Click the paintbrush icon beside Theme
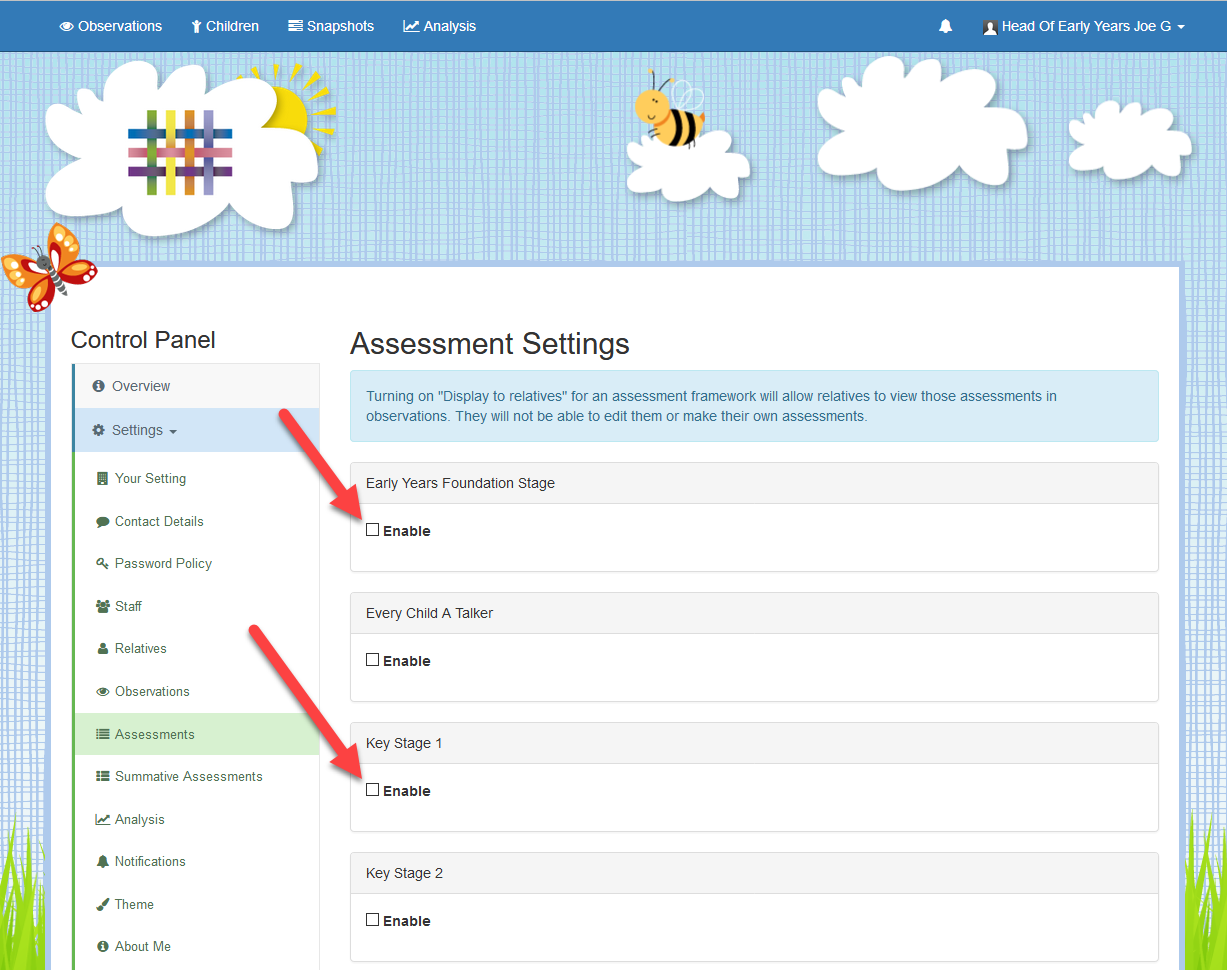Image resolution: width=1227 pixels, height=970 pixels. 102,904
